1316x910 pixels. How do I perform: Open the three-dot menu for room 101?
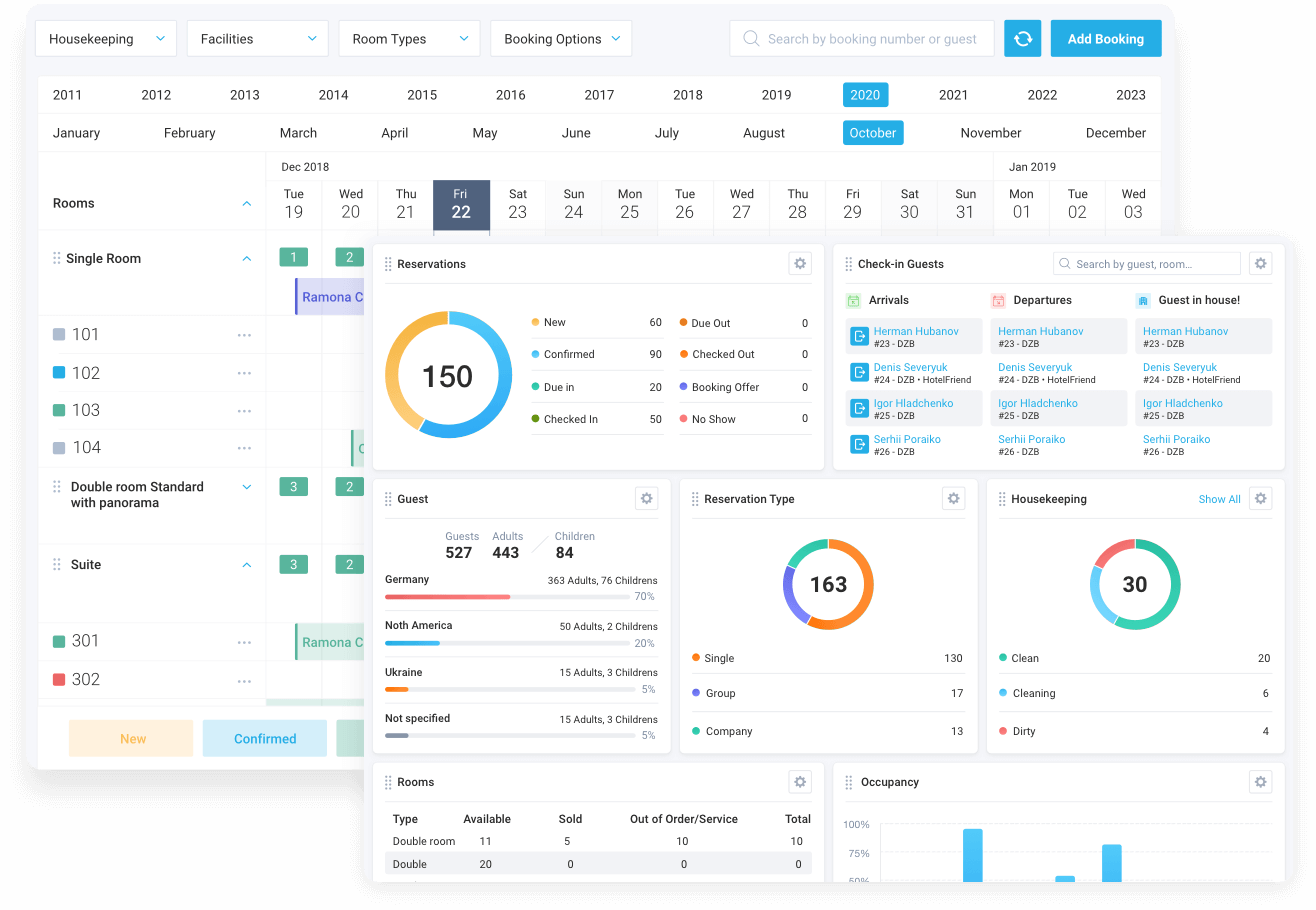pos(244,335)
